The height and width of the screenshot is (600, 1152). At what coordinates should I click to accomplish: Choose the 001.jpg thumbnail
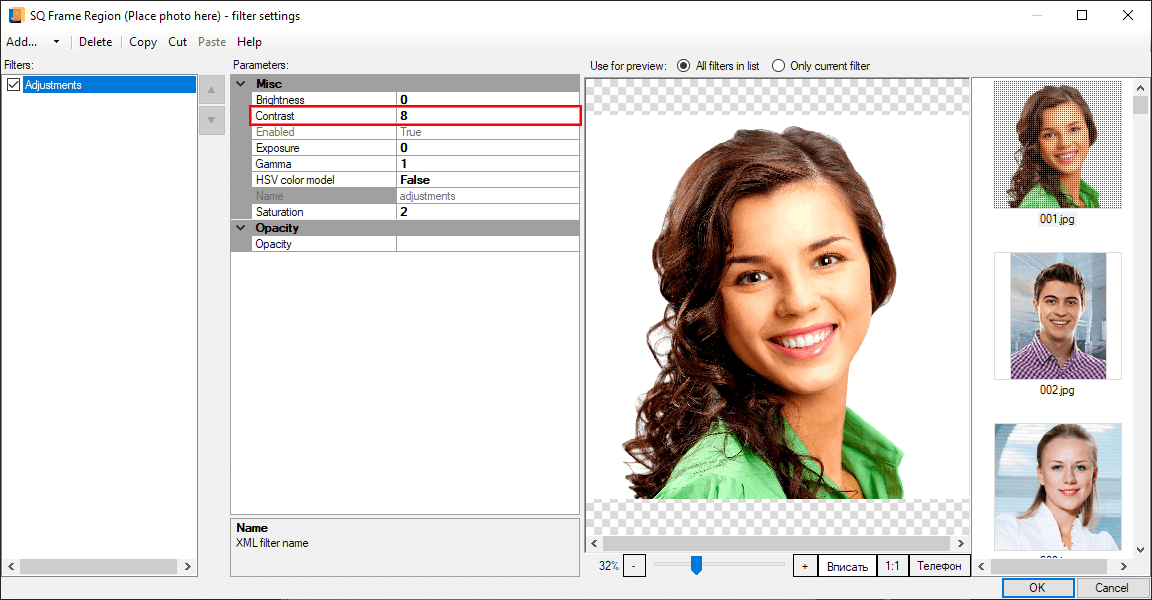pos(1057,145)
